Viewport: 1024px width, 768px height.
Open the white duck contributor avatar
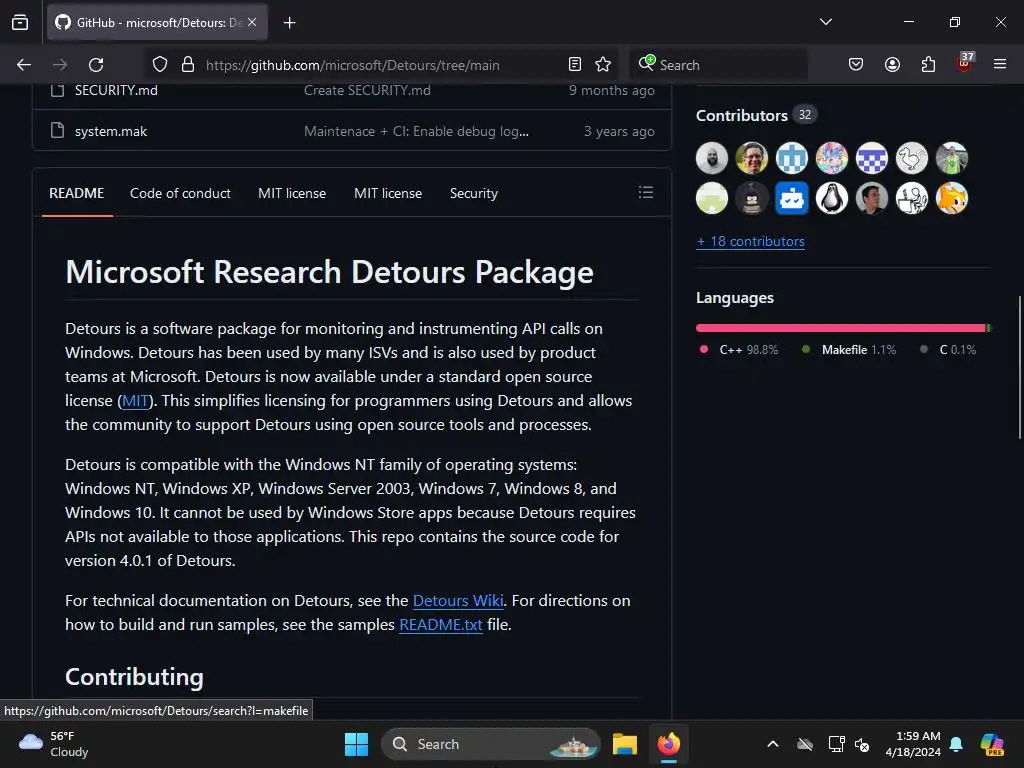coord(912,158)
